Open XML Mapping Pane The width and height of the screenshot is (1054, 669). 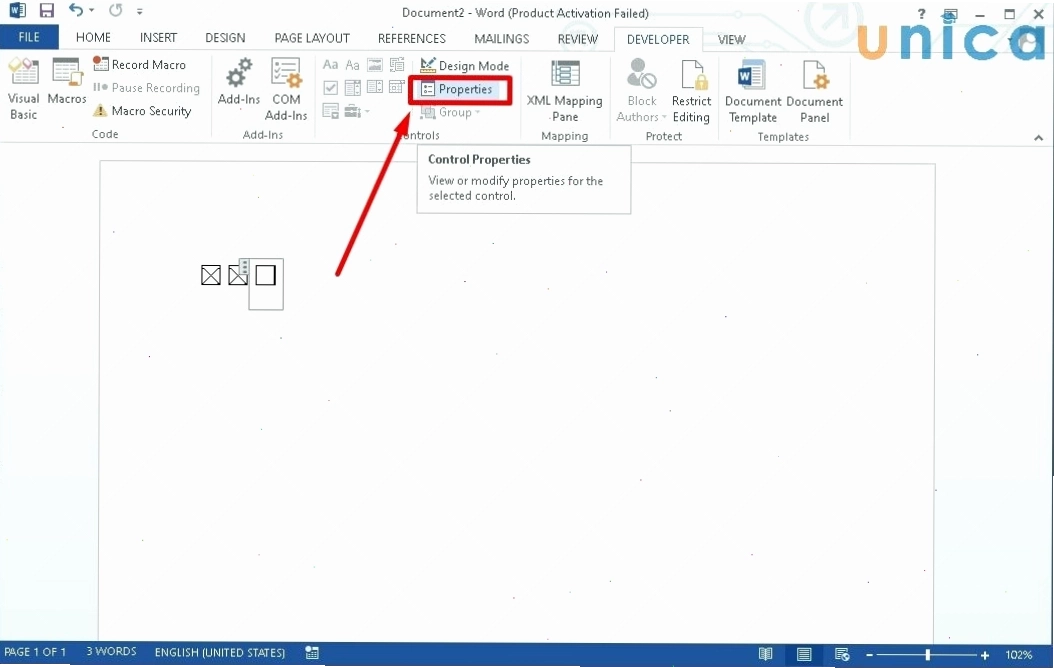pos(565,91)
